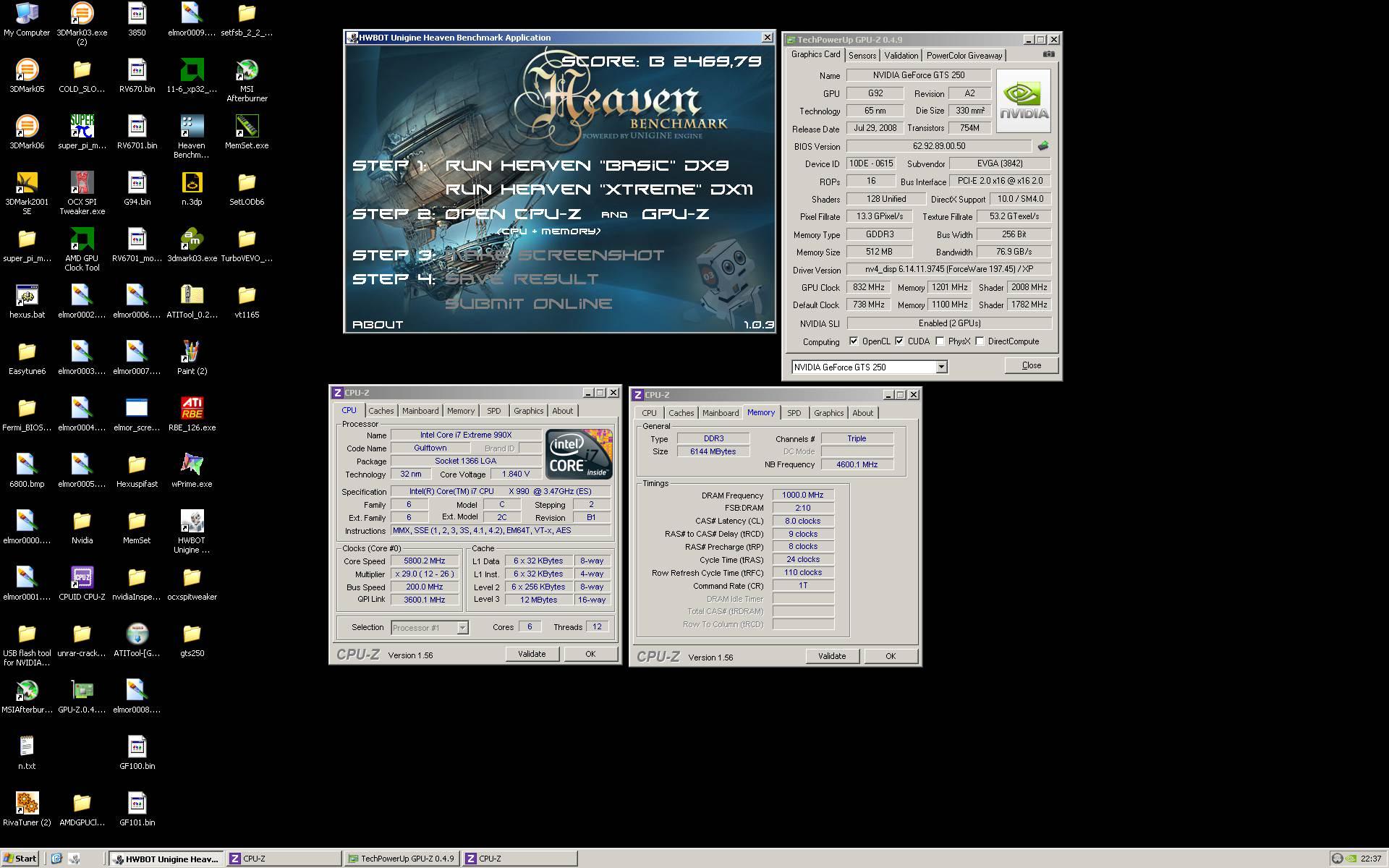Click GPU-Z link in Heaven step 2
Viewport: 1389px width, 868px height.
pos(675,214)
